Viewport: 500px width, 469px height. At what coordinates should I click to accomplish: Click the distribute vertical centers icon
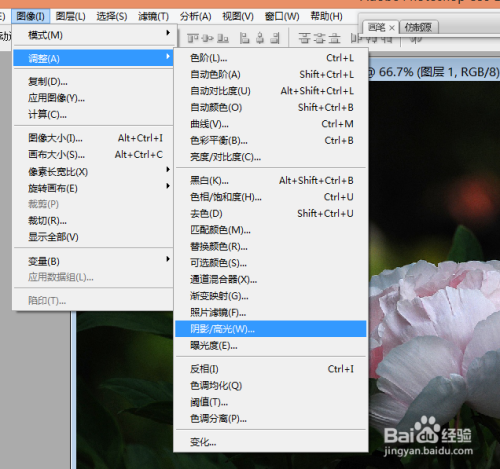point(320,38)
